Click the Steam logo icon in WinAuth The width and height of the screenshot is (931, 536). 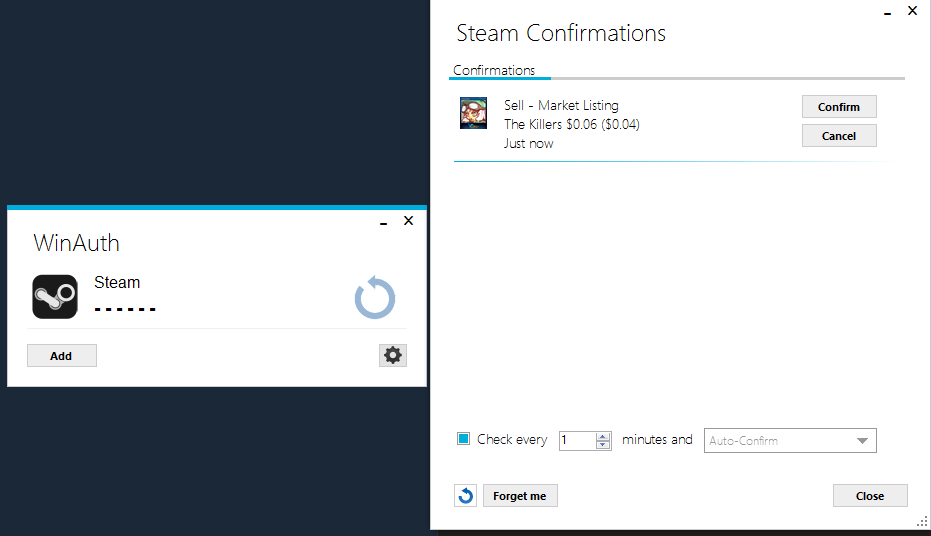coord(55,296)
